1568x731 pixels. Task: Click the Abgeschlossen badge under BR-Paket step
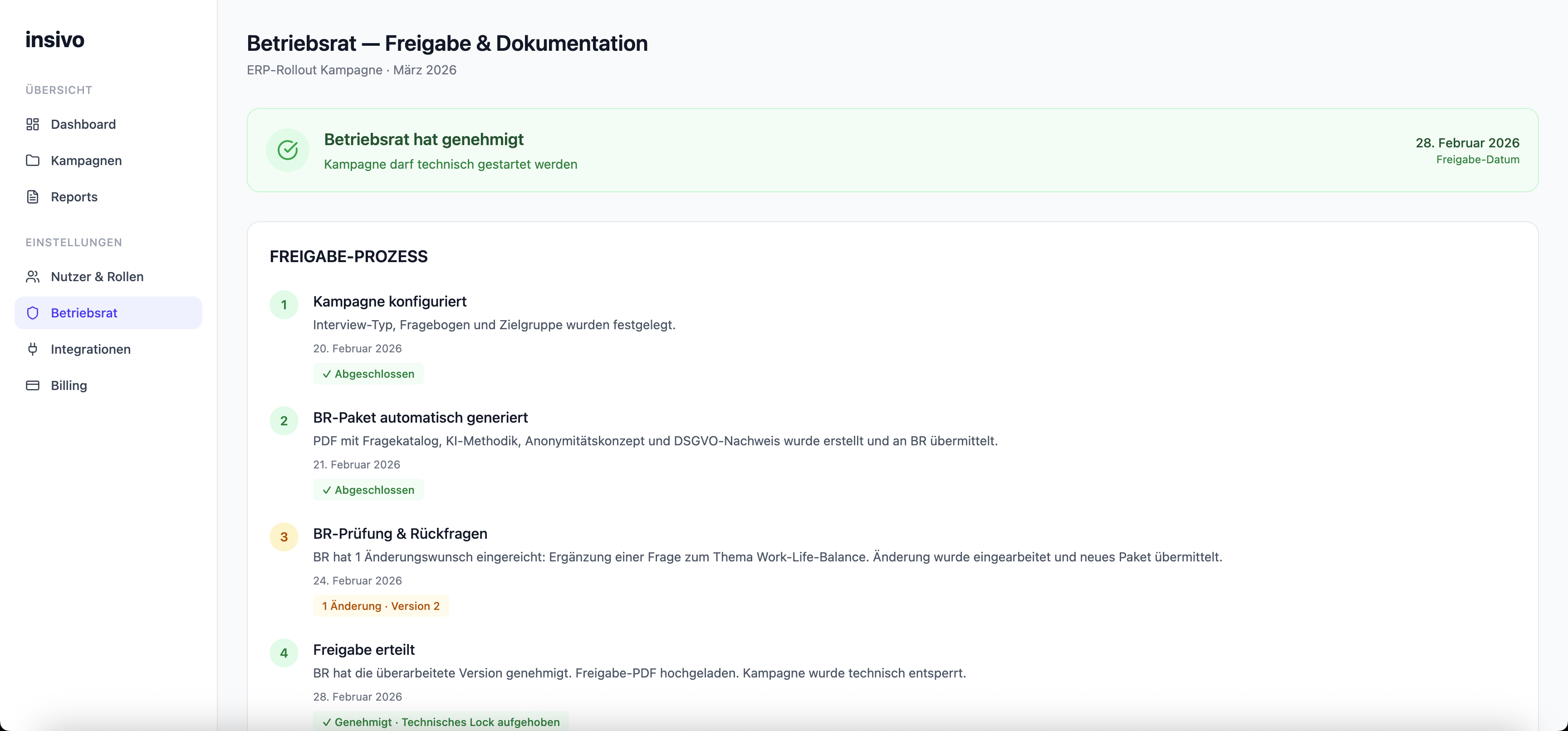pyautogui.click(x=368, y=490)
